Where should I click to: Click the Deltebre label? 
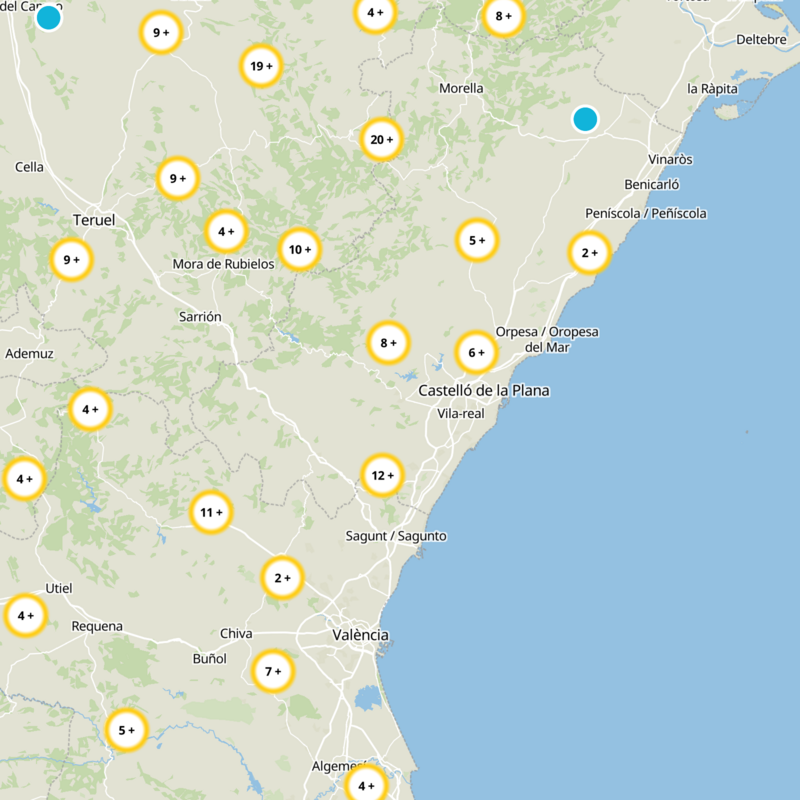[761, 40]
